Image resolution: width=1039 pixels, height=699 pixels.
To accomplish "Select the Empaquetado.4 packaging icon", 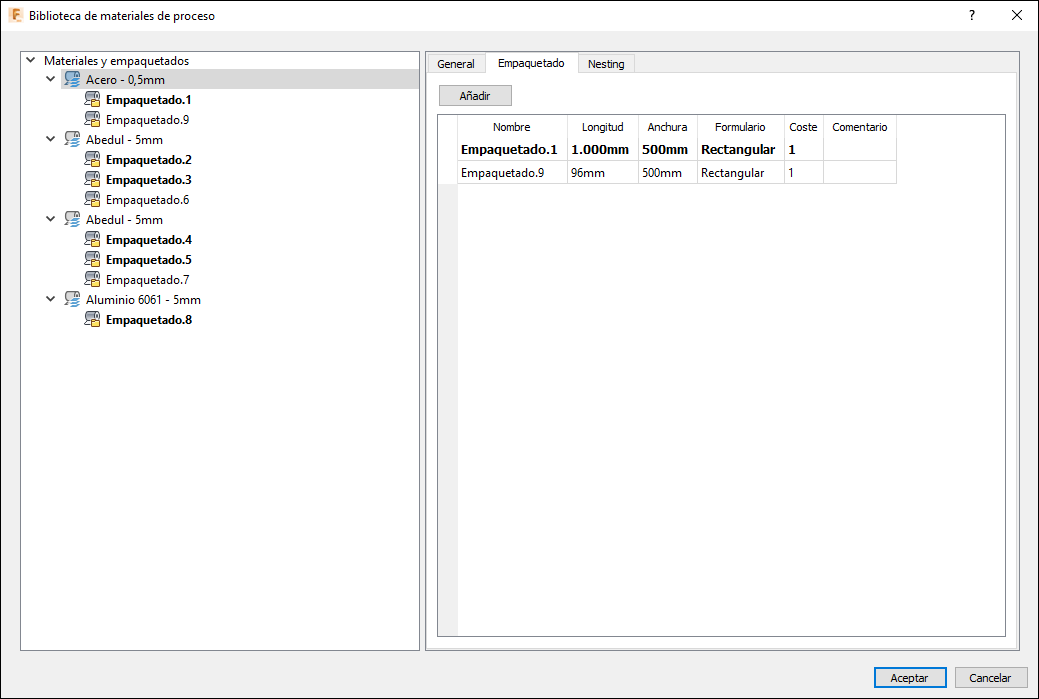I will (x=92, y=240).
